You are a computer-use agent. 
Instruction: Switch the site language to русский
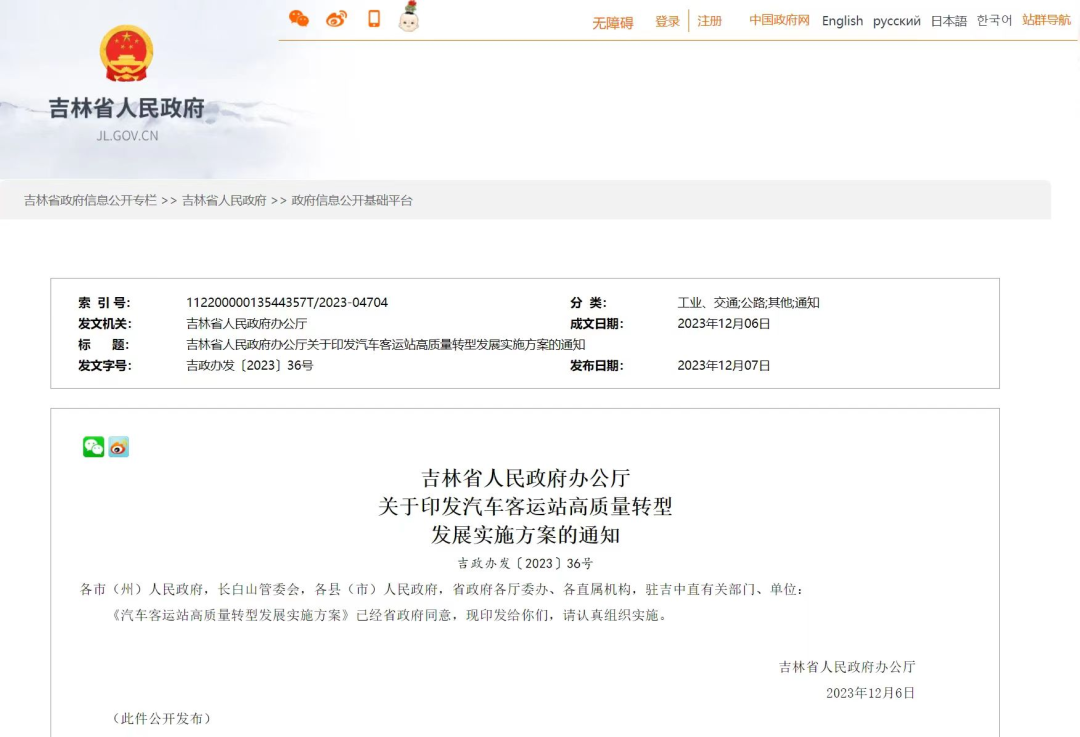click(896, 21)
